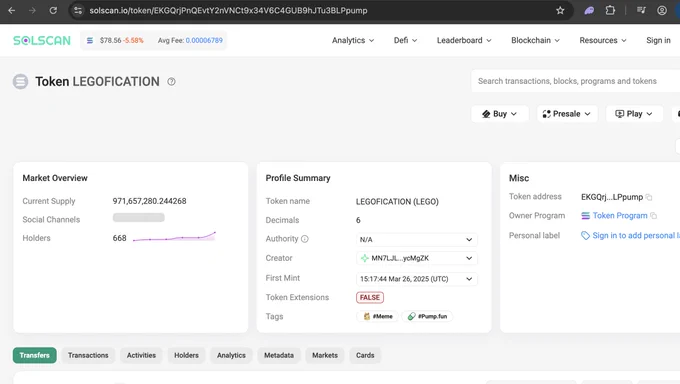Open the browser extensions puzzle icon
680x384 pixels.
[x=610, y=10]
